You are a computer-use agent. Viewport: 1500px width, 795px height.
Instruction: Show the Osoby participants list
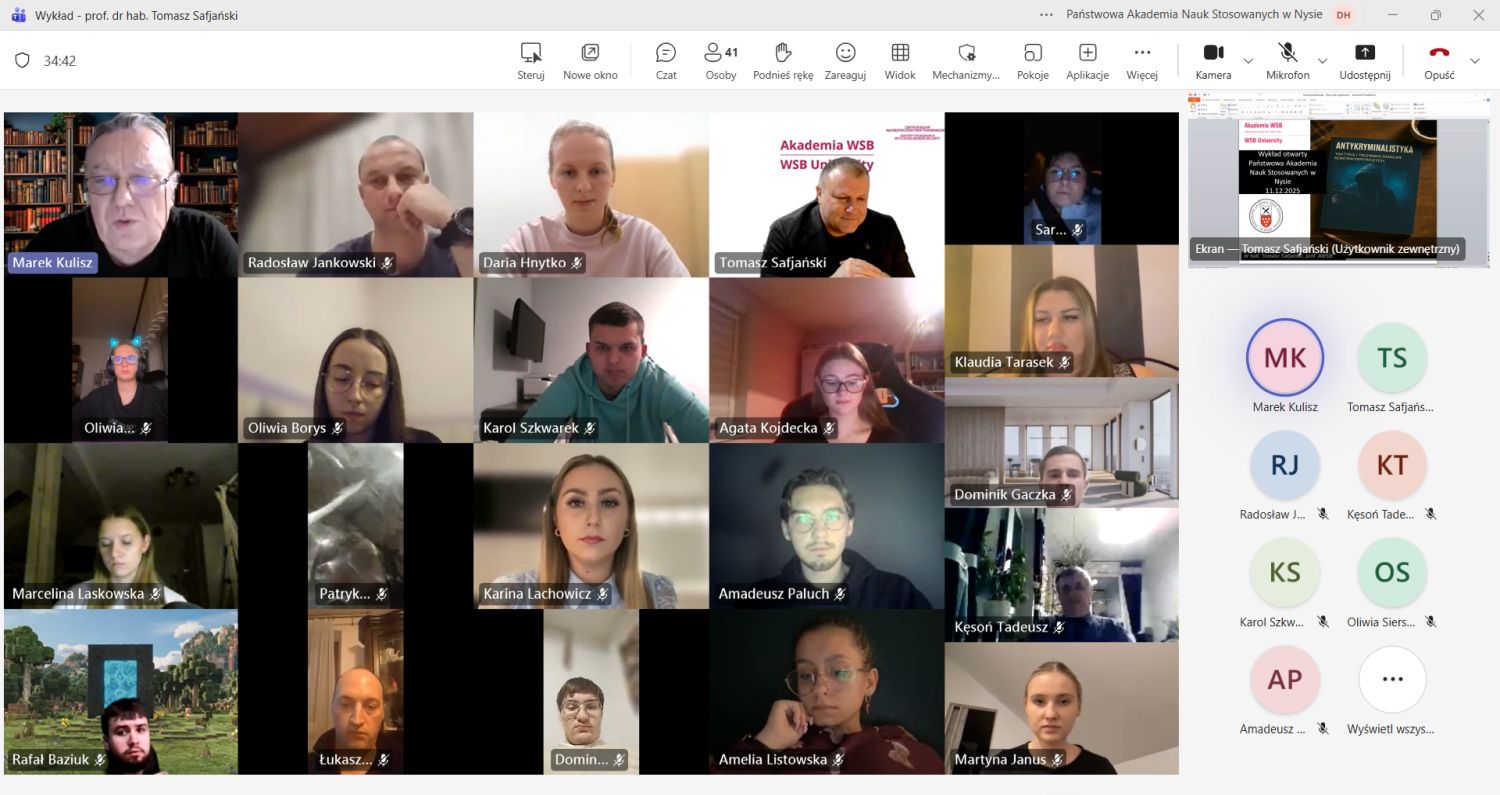click(x=720, y=60)
